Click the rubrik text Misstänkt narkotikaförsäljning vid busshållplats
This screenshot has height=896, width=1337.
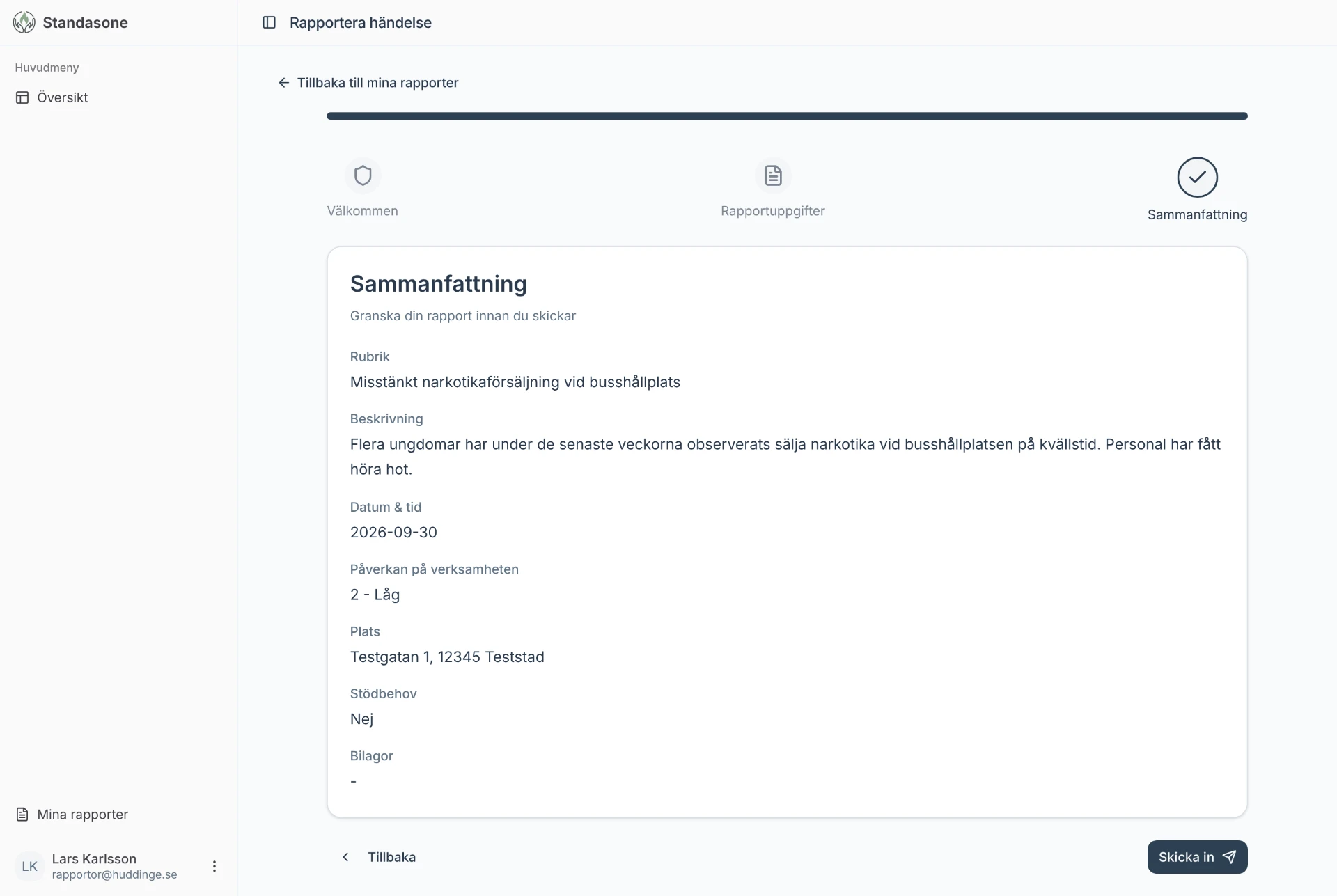[515, 382]
